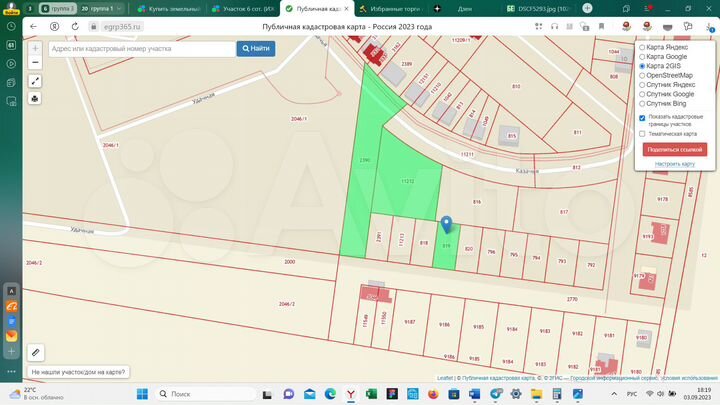Viewport: 720px width, 405px height.
Task: Click the Настроить карту link
Action: point(674,163)
